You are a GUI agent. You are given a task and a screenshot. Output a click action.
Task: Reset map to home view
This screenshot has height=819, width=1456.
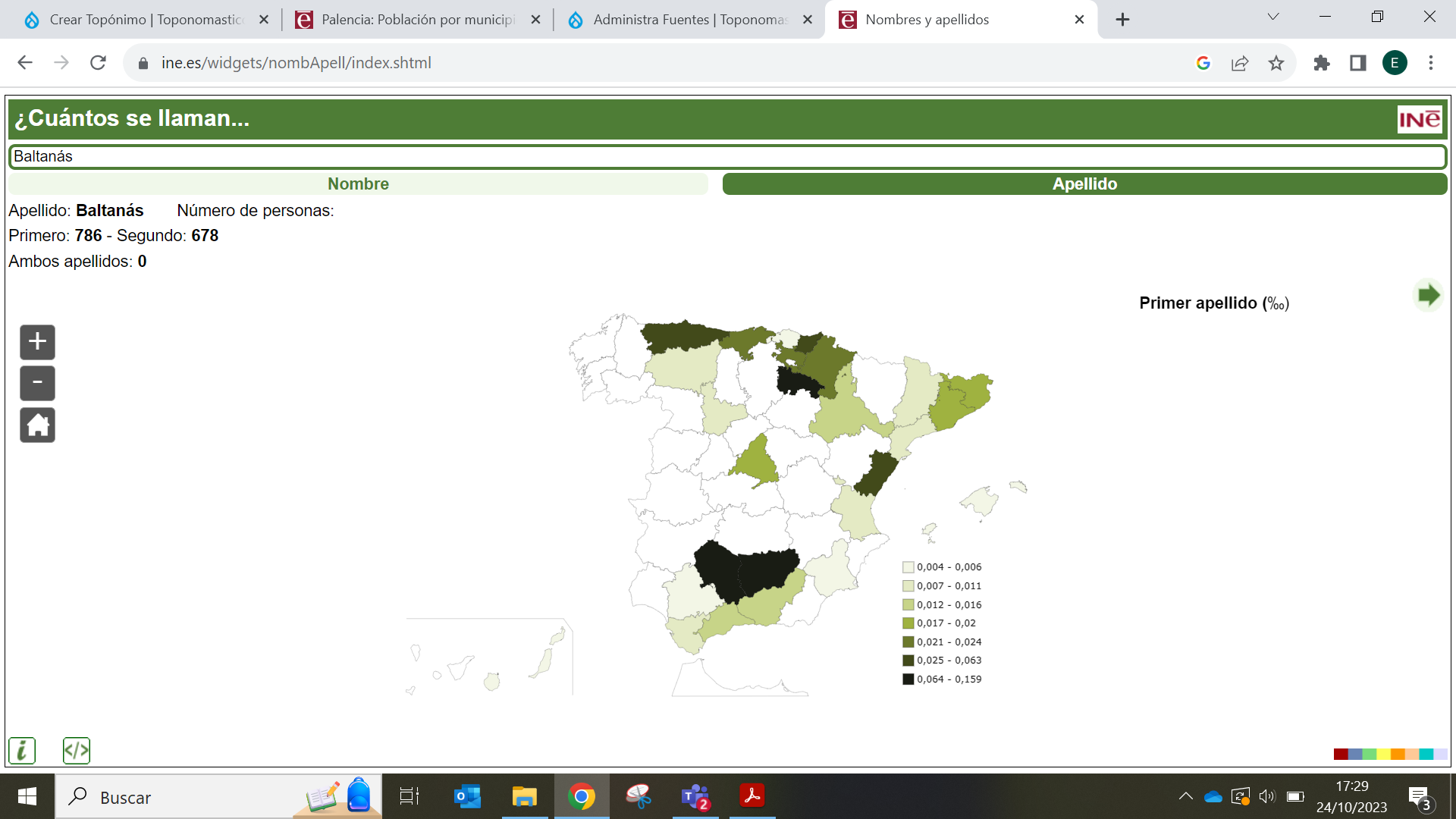point(37,425)
